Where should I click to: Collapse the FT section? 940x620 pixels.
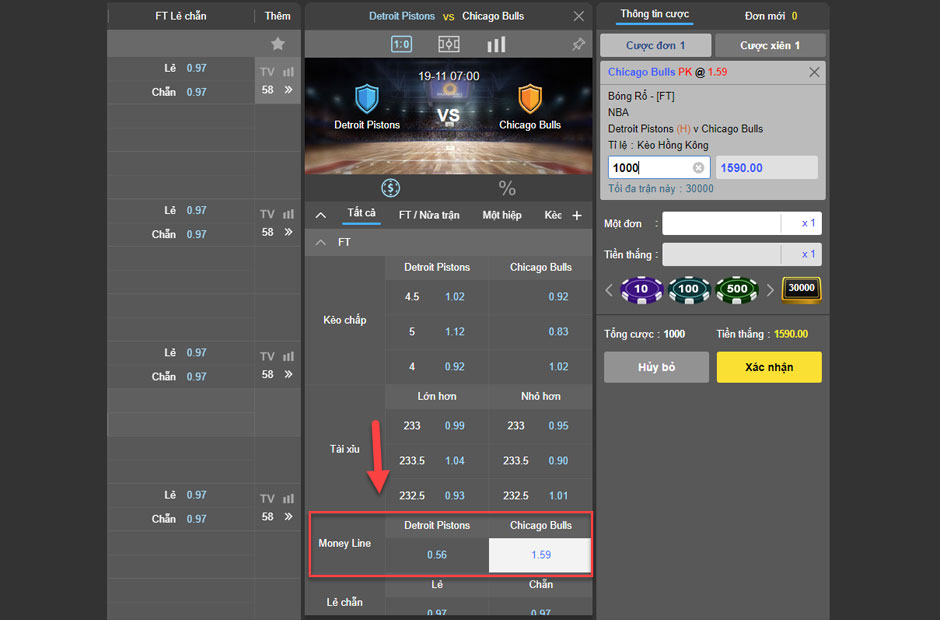coord(321,242)
